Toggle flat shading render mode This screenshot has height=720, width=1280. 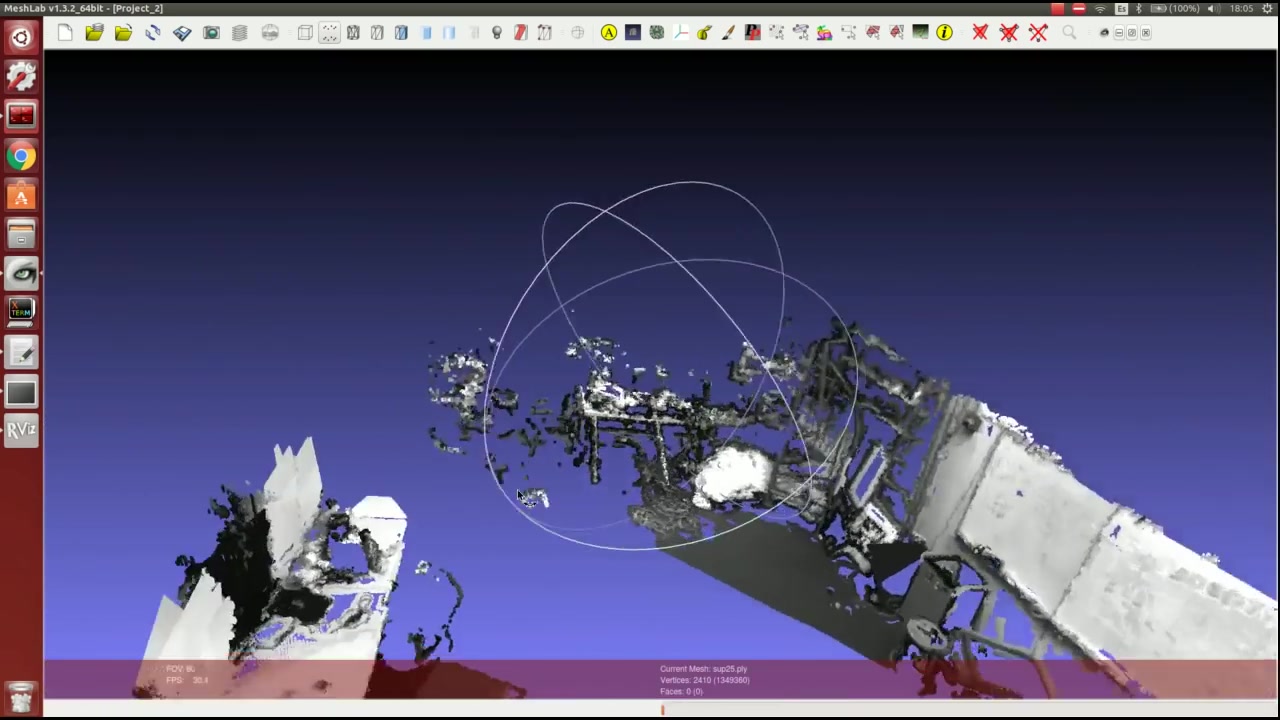425,33
